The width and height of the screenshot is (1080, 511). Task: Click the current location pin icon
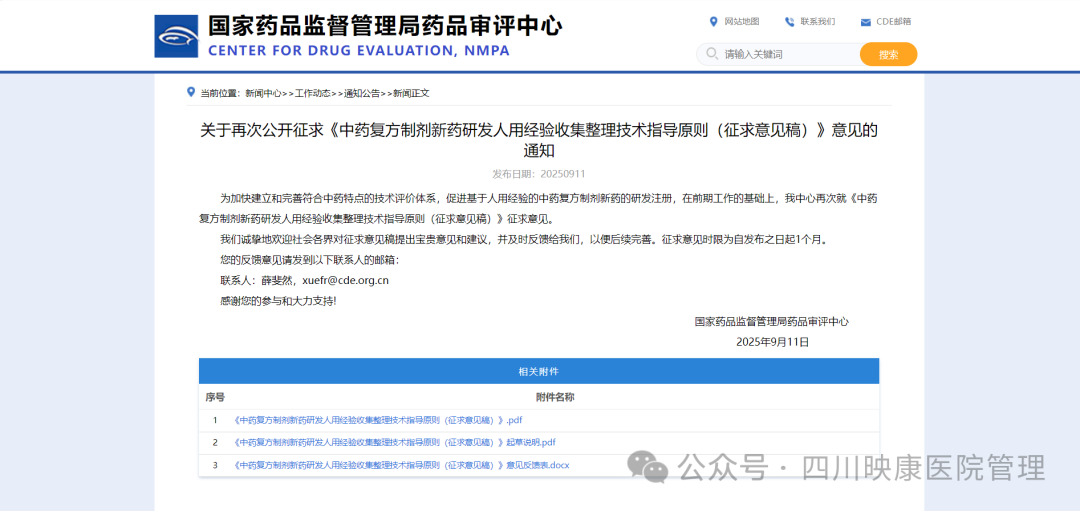pos(191,92)
